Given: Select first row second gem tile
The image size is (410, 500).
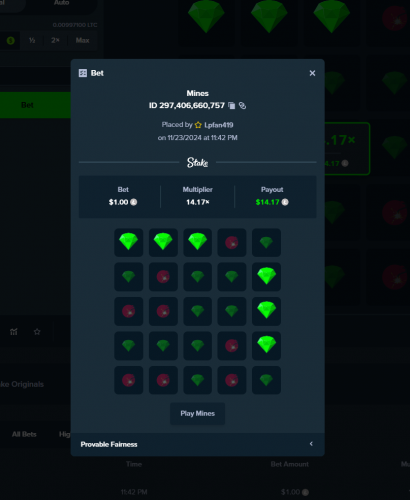Looking at the screenshot, I should (x=163, y=242).
